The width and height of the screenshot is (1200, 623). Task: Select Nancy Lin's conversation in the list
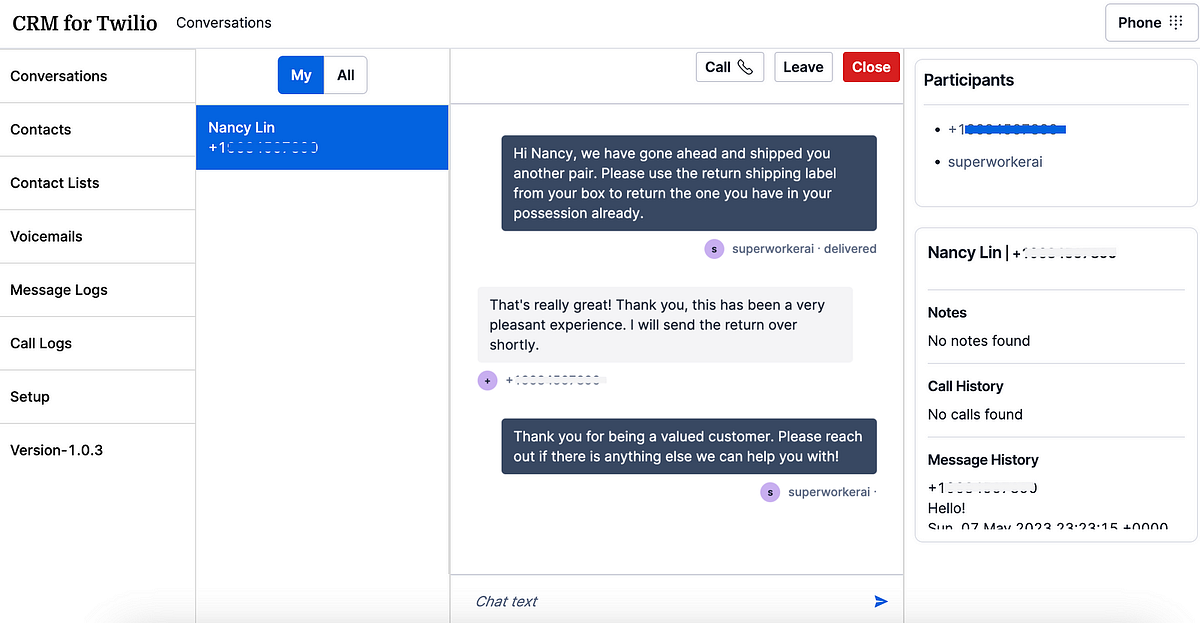[322, 137]
